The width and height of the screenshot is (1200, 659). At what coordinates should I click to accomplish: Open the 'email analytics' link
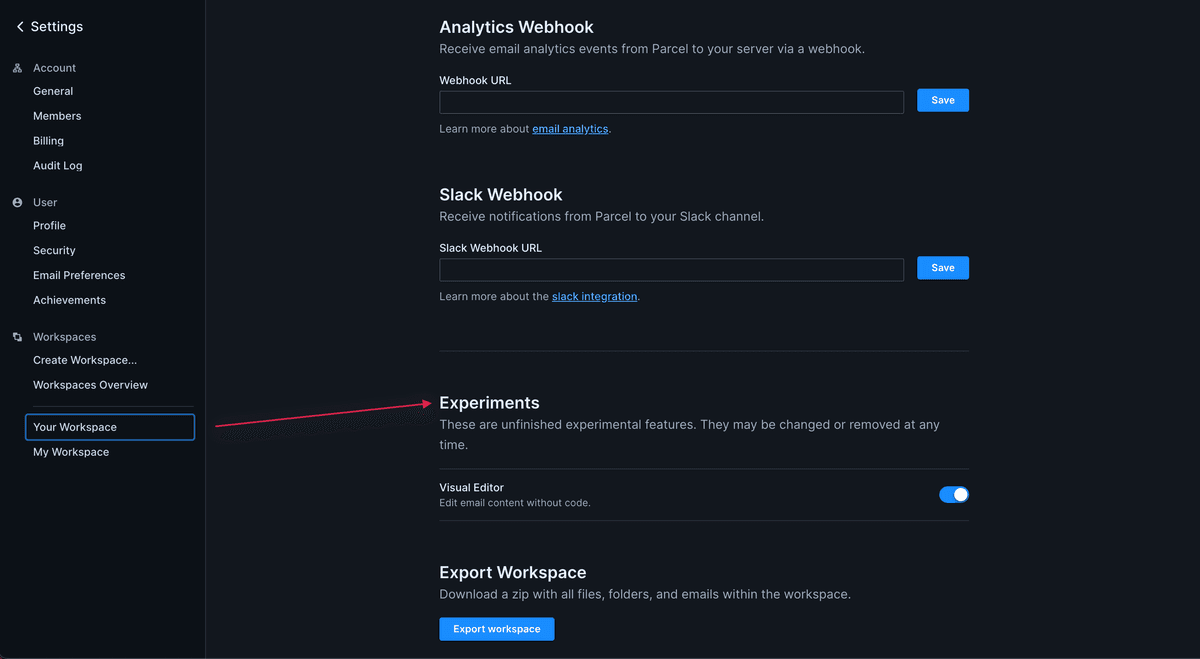click(570, 128)
